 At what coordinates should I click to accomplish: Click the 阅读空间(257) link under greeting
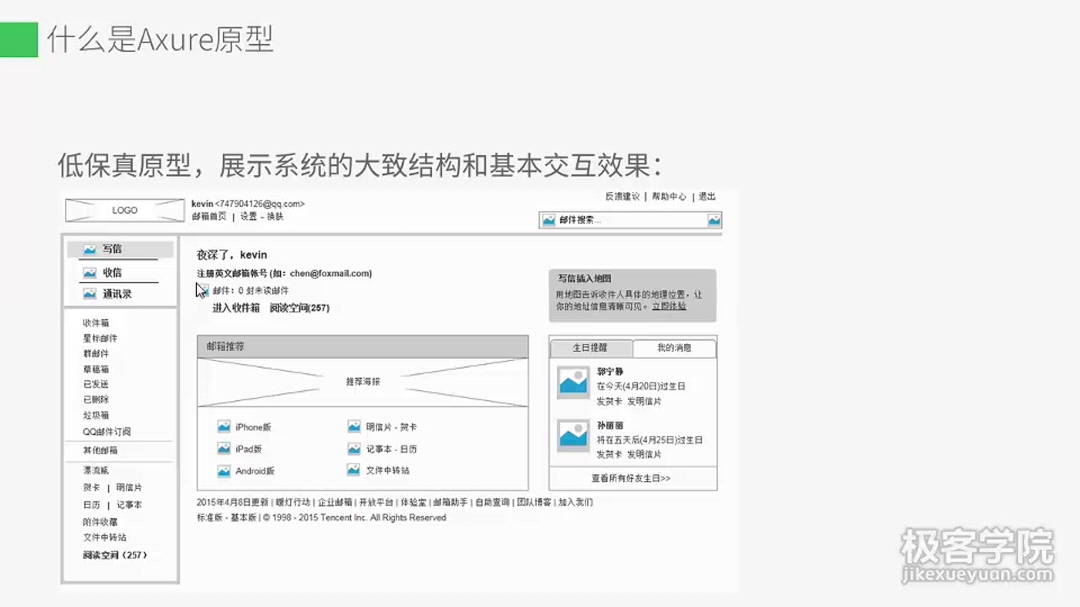click(300, 308)
